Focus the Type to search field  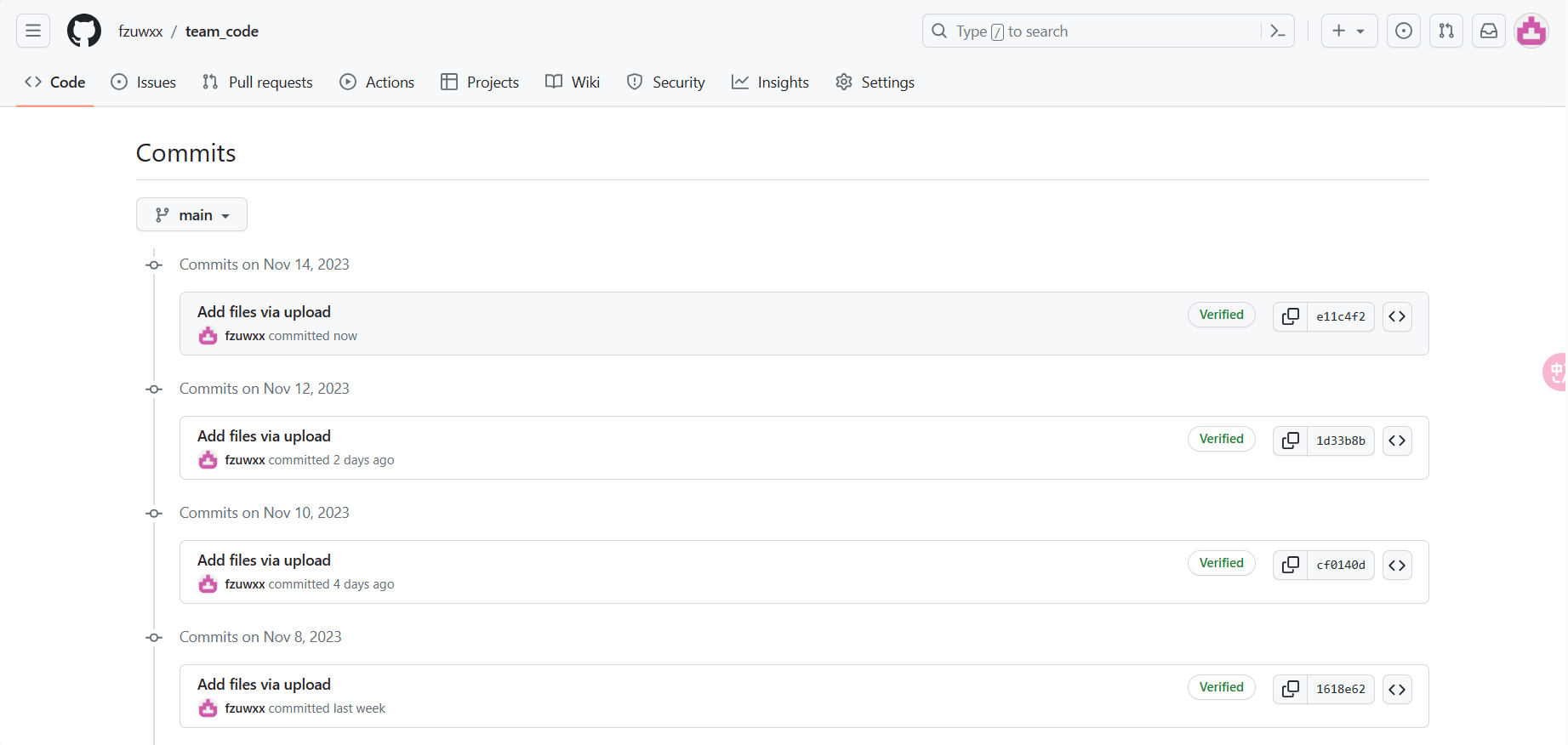(1098, 31)
